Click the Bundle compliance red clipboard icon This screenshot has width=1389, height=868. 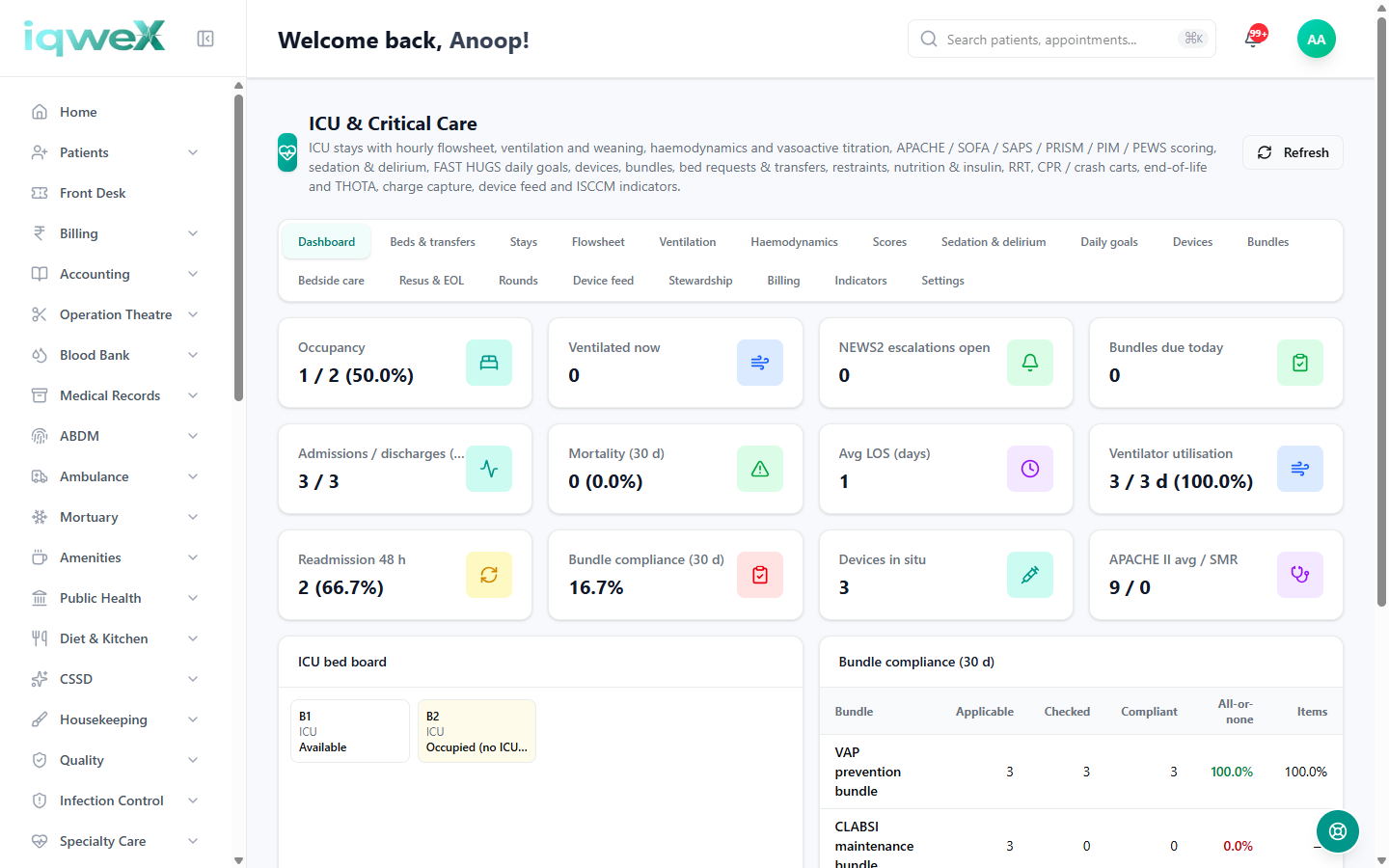760,575
